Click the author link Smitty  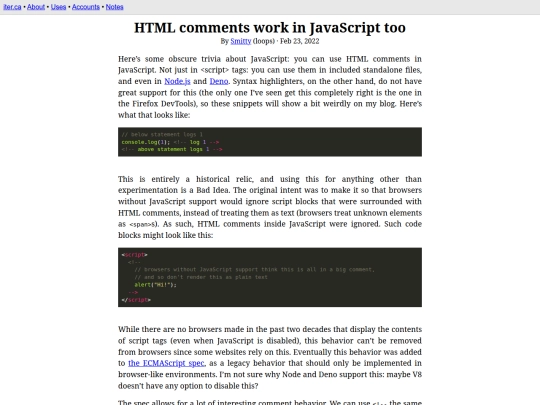(241, 41)
